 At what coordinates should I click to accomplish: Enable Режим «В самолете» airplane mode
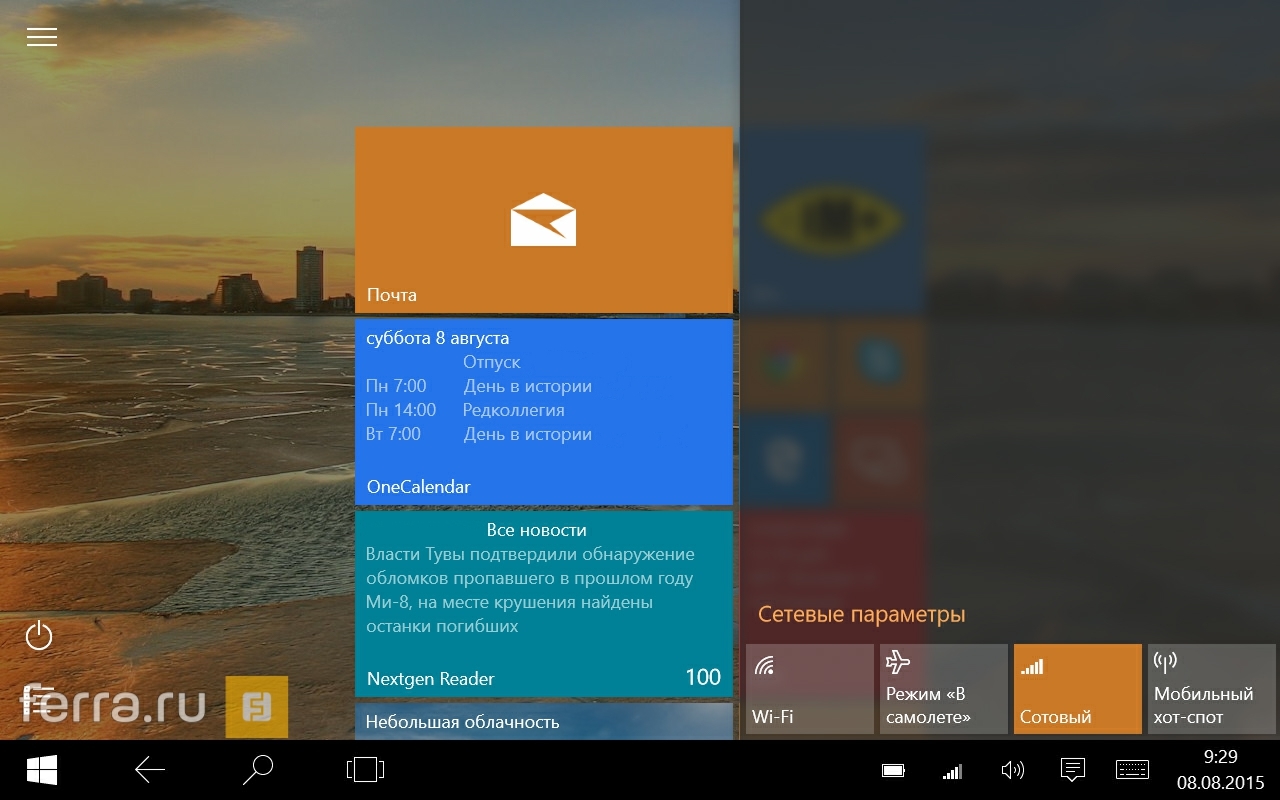coord(944,688)
